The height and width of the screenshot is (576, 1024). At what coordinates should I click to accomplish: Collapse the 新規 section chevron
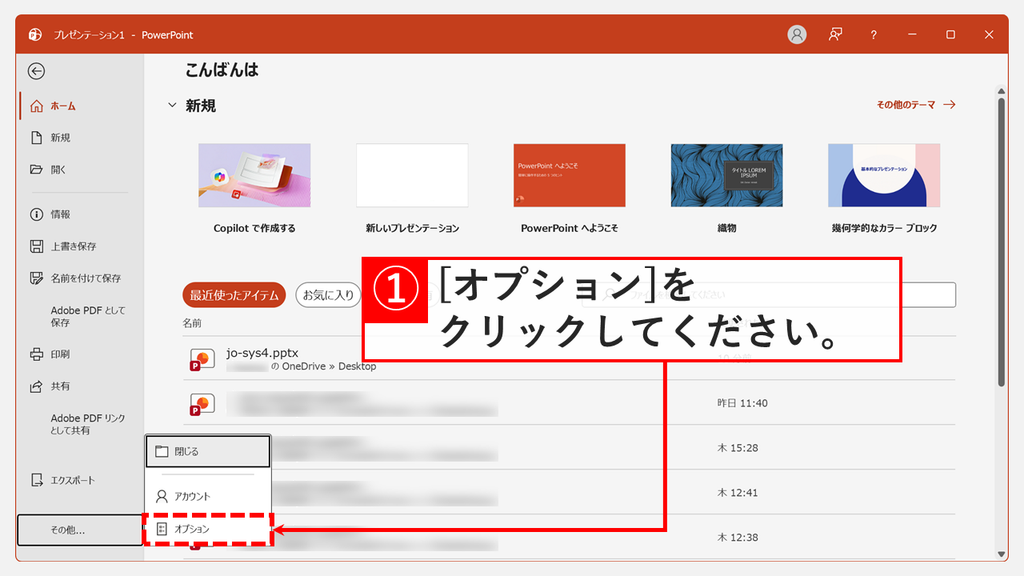click(172, 104)
